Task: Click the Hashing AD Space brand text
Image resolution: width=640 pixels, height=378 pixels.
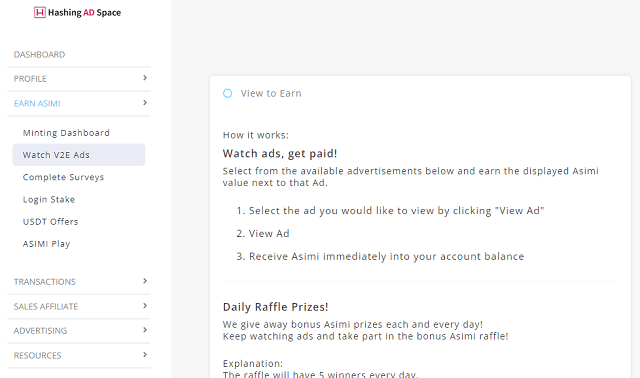Action: pyautogui.click(x=84, y=13)
